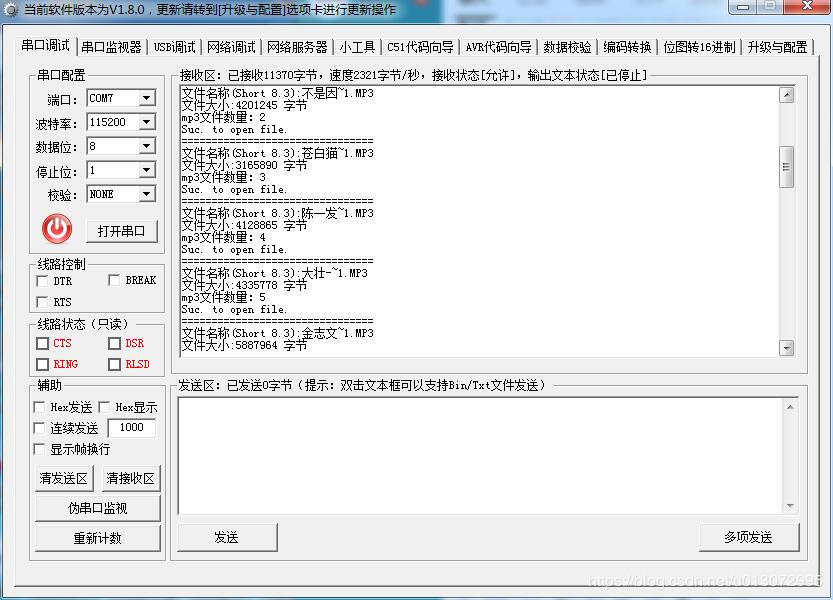The image size is (833, 600).
Task: Click the line mp3文件数量: 5
Action: [x=223, y=297]
